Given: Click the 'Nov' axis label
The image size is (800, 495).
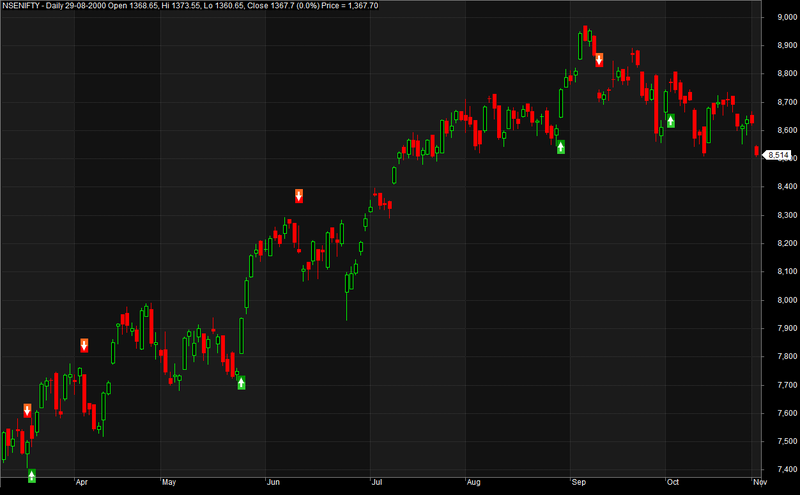Looking at the screenshot, I should point(760,482).
